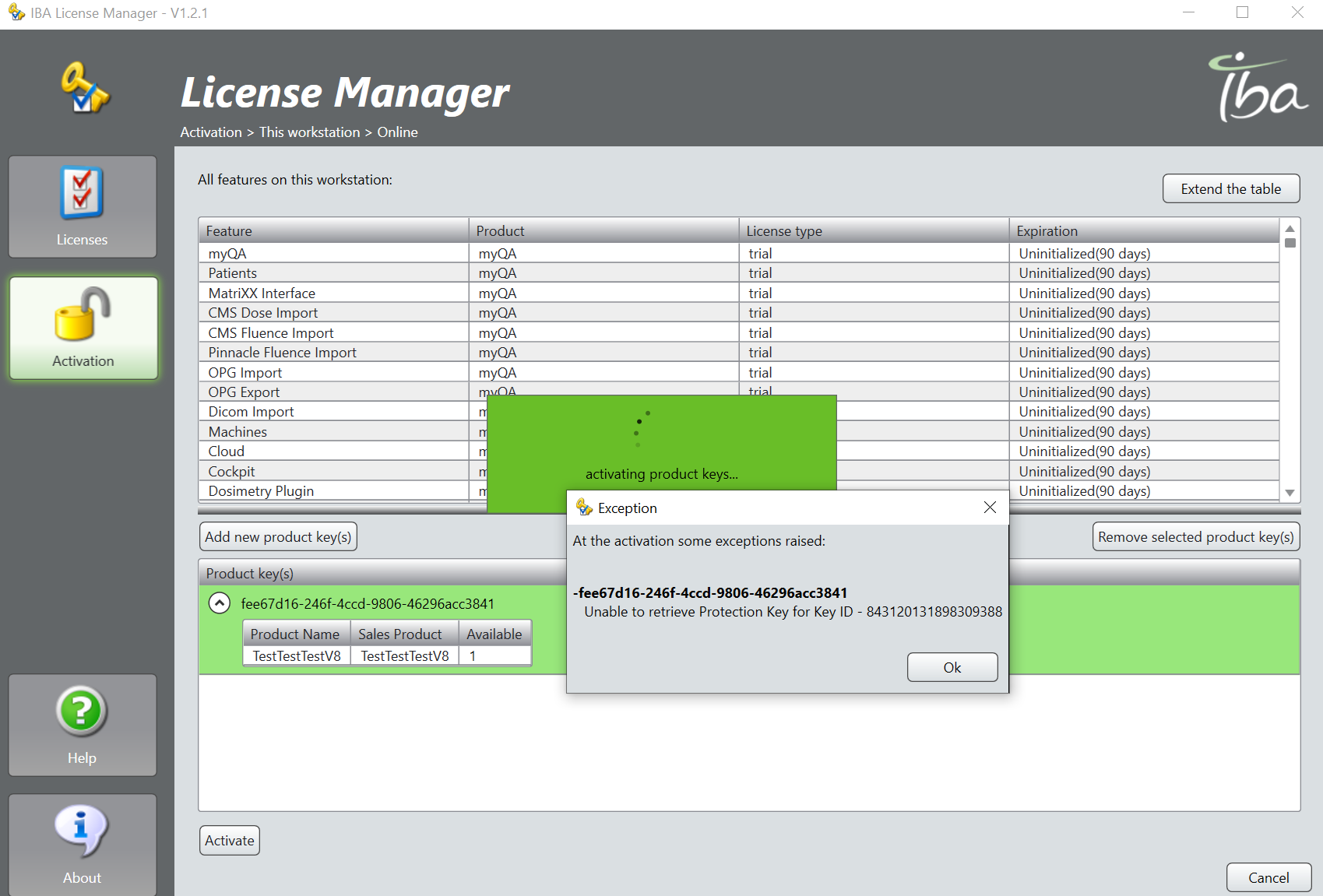Screen dimensions: 1323x896
Task: Click Remove selected product key(s)
Action: pyautogui.click(x=1195, y=536)
